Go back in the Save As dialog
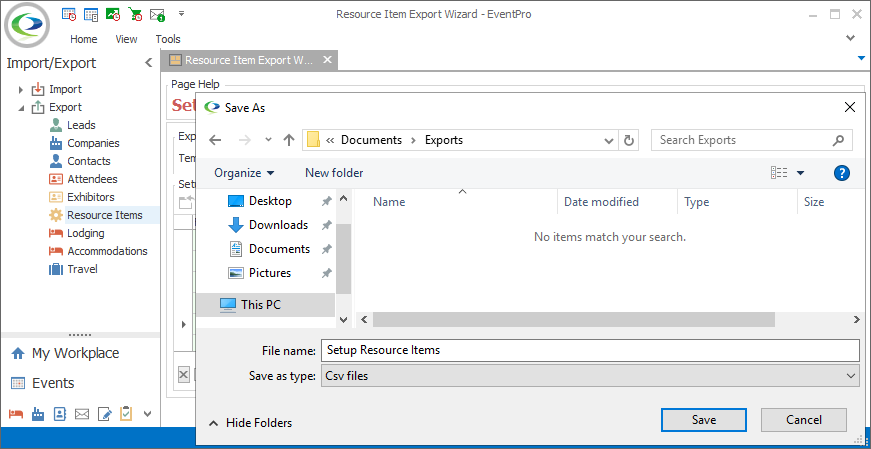Image resolution: width=871 pixels, height=449 pixels. pos(216,140)
